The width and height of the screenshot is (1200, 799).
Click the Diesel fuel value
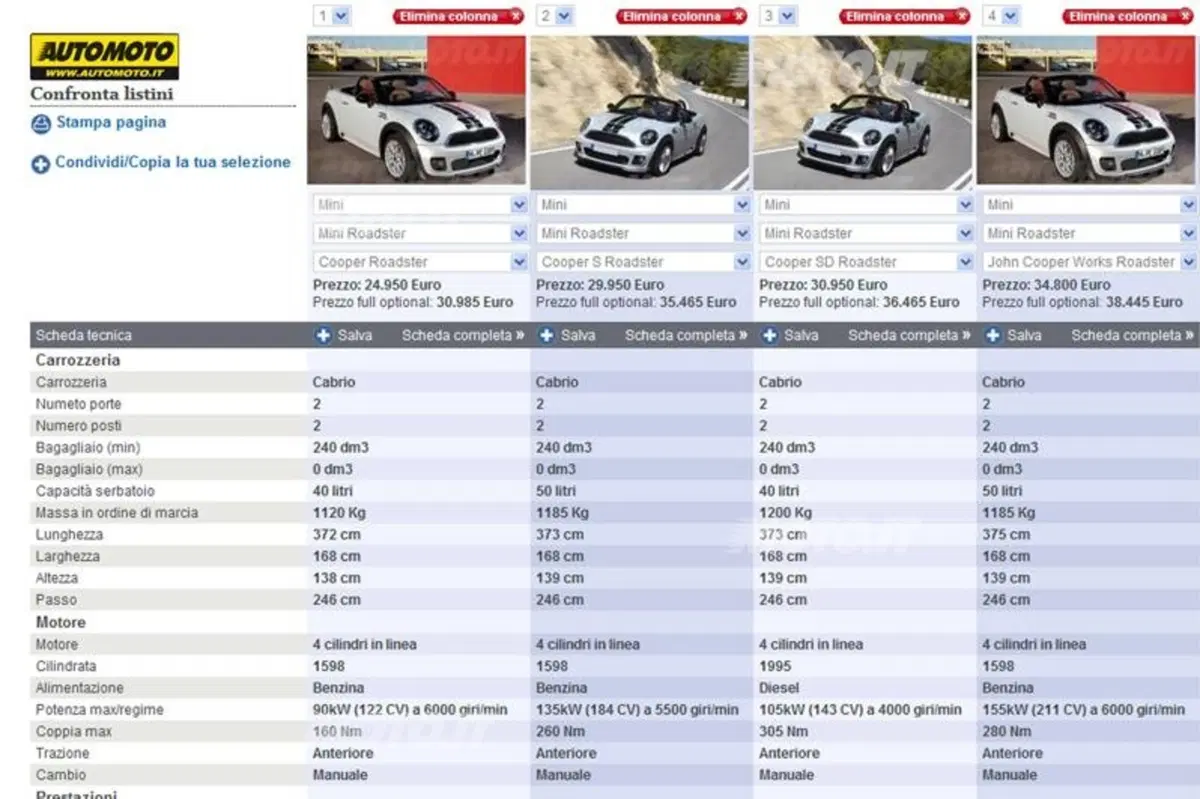pyautogui.click(x=779, y=688)
